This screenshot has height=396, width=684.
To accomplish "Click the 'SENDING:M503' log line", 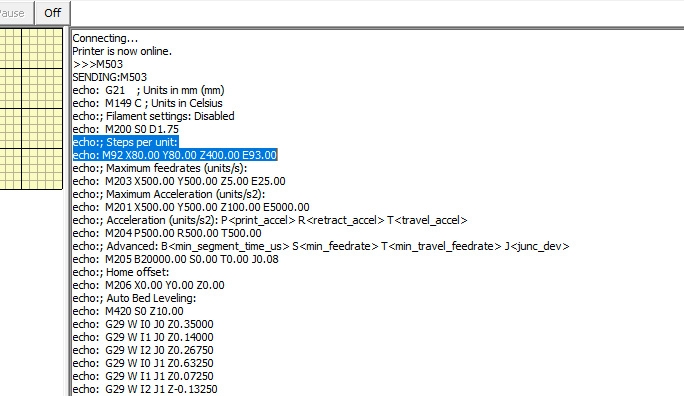I will click(x=109, y=77).
